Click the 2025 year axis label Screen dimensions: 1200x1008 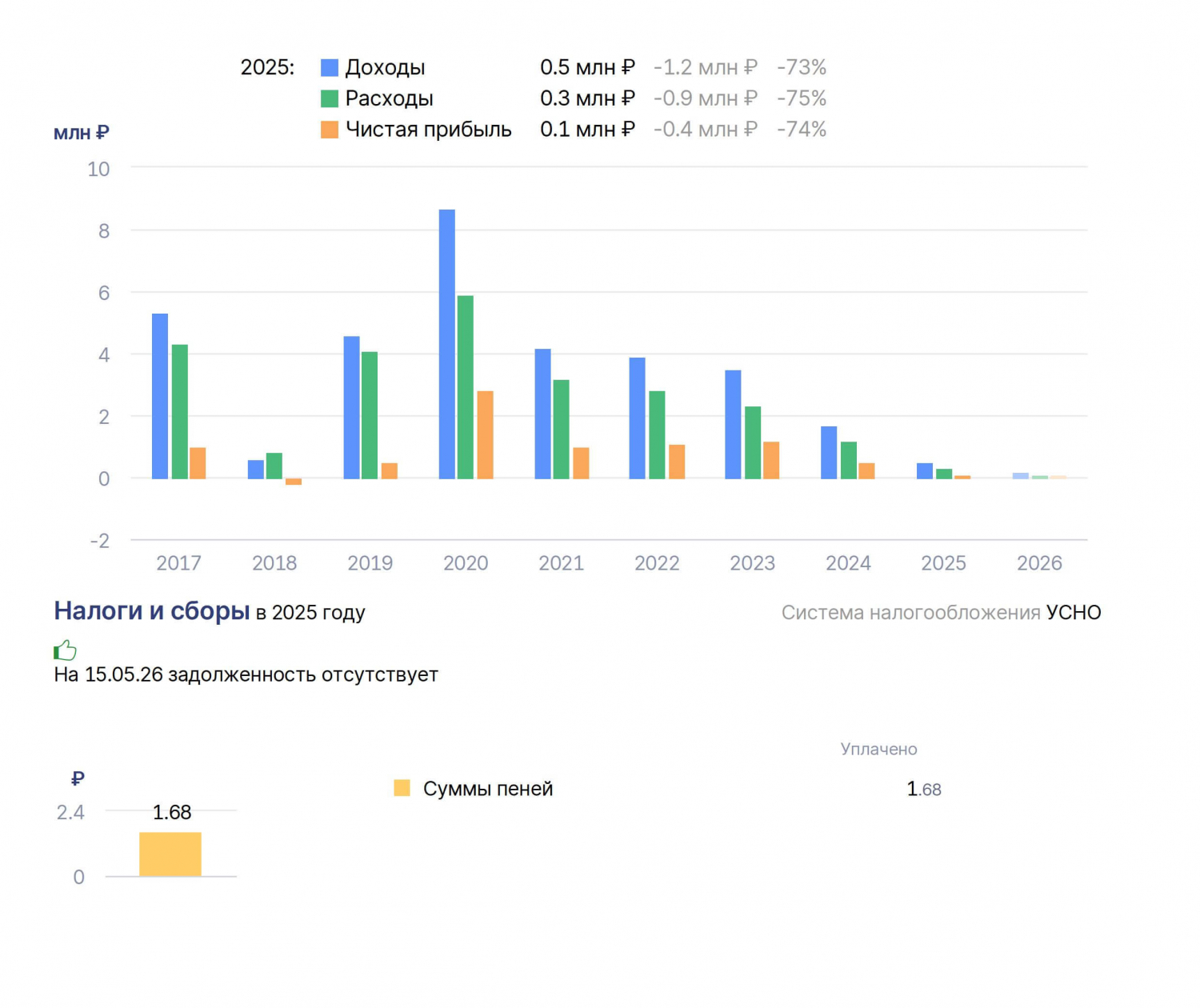[x=944, y=563]
